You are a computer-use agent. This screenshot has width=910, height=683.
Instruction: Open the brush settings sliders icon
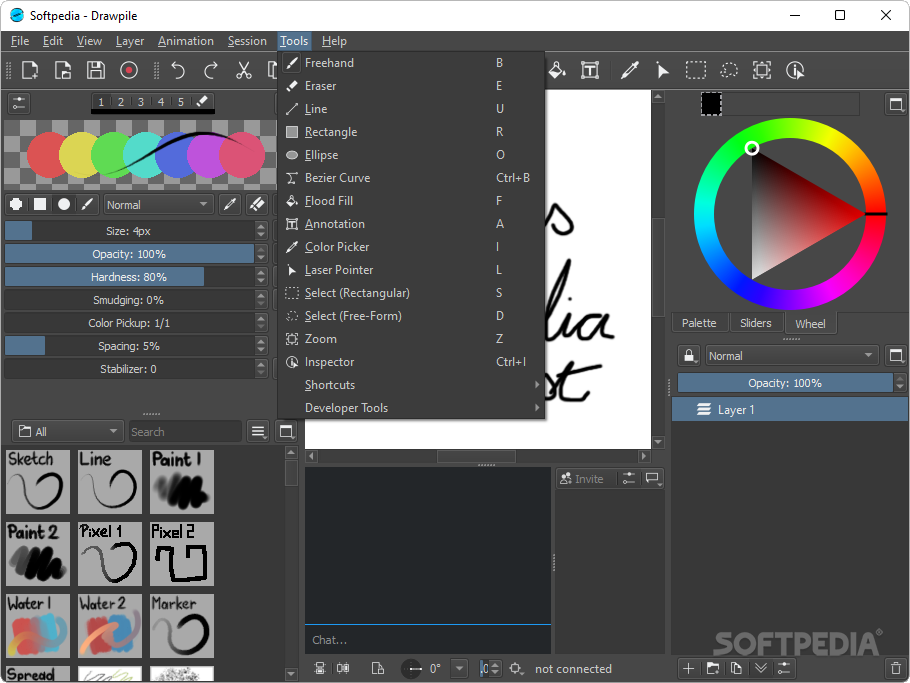tap(19, 103)
